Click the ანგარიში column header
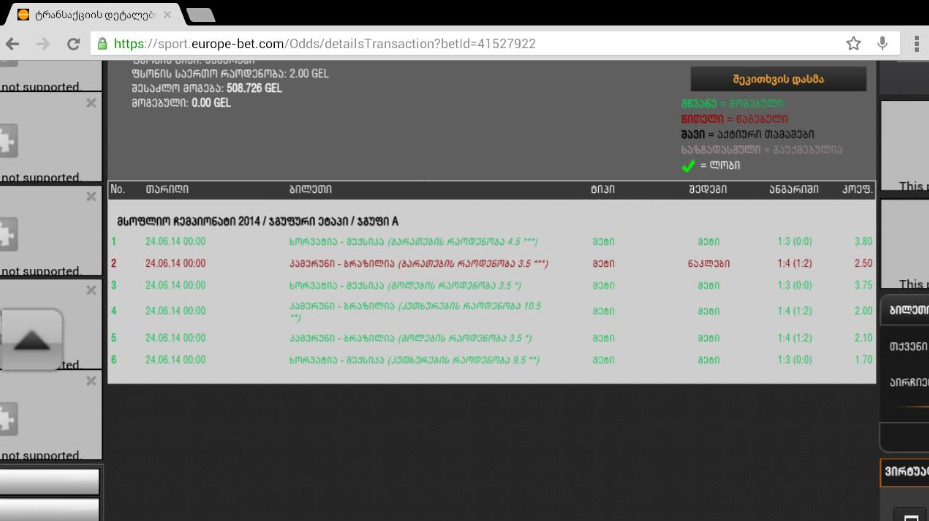Viewport: 929px width, 521px height. 794,189
